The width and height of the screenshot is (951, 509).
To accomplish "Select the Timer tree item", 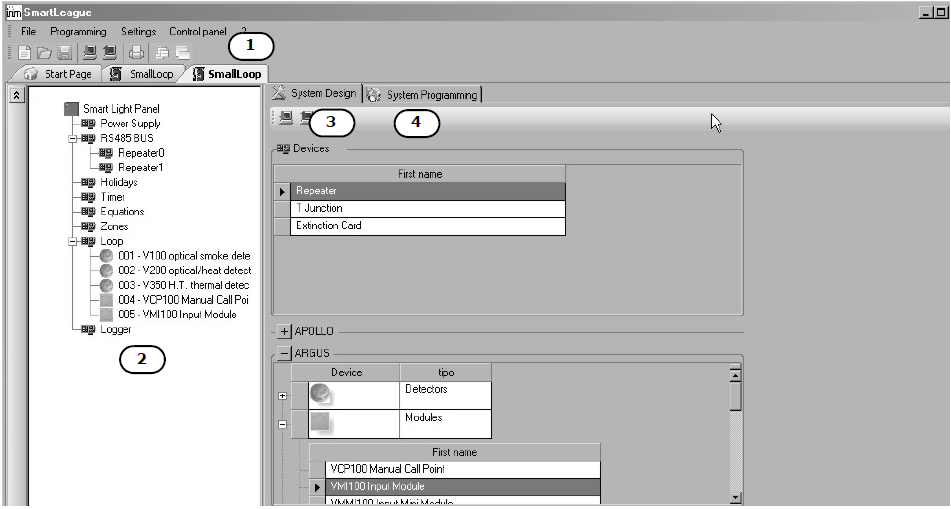I will click(112, 197).
